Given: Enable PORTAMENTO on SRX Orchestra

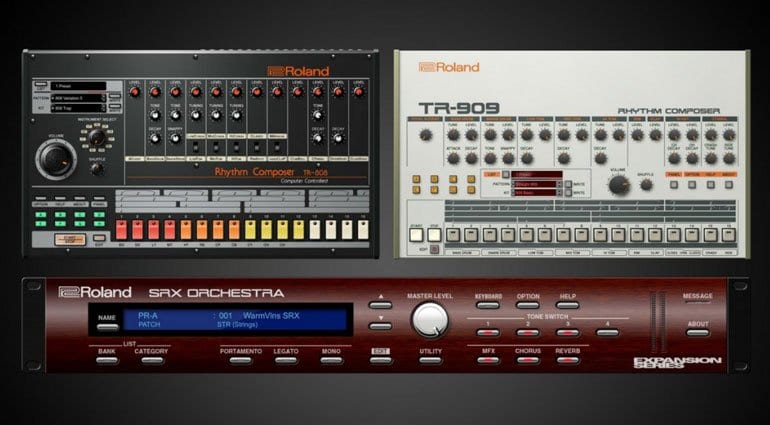Looking at the screenshot, I should click(241, 360).
